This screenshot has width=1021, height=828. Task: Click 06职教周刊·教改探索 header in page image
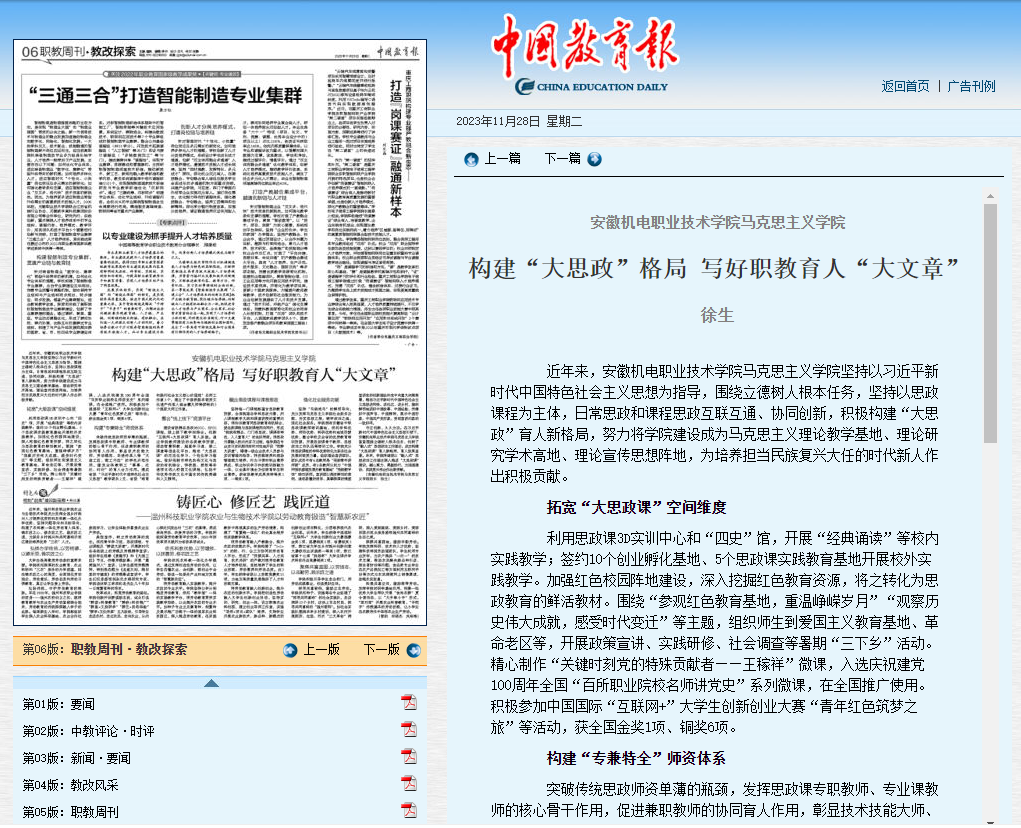(79, 52)
